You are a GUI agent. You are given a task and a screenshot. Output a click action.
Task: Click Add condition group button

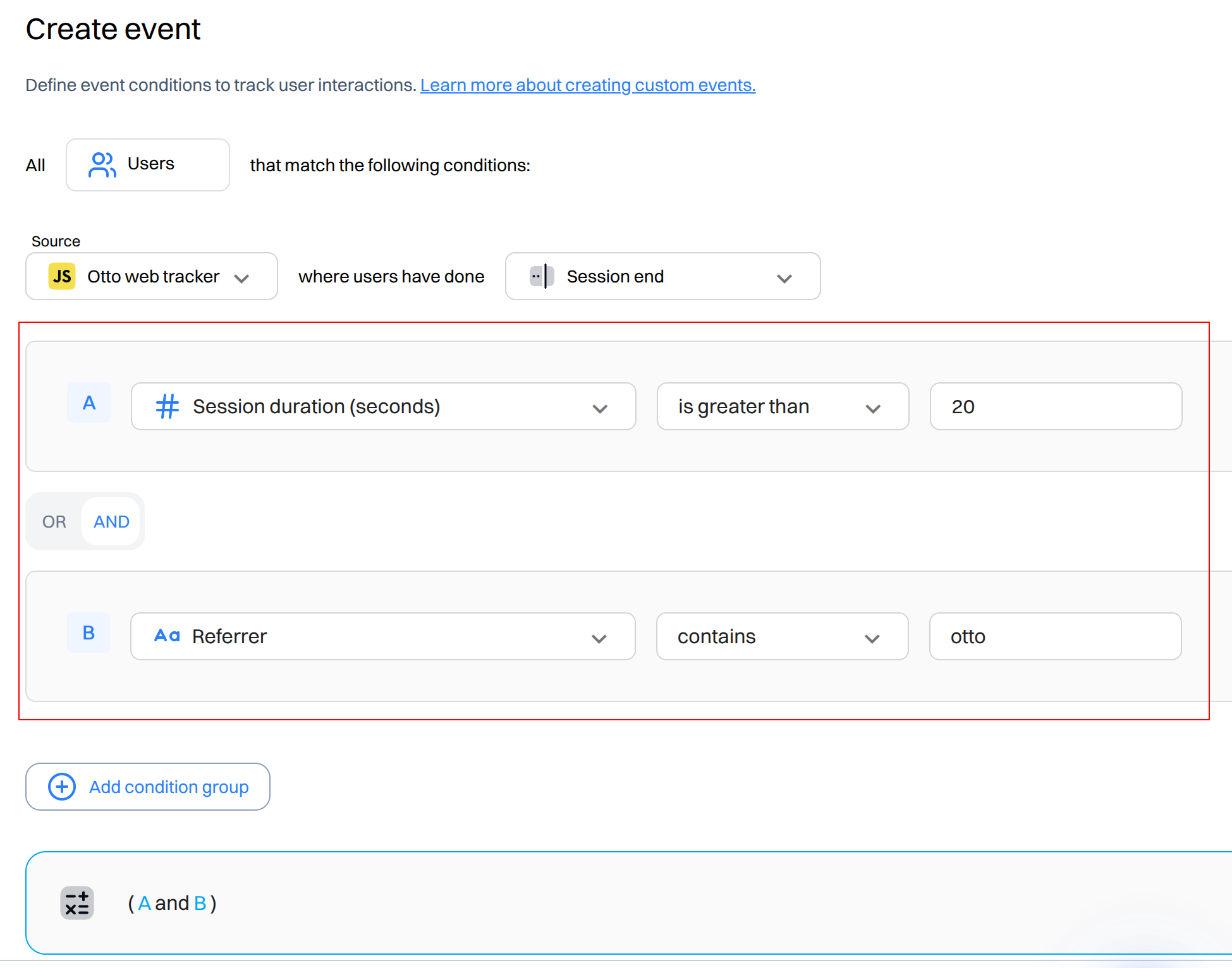click(x=148, y=787)
